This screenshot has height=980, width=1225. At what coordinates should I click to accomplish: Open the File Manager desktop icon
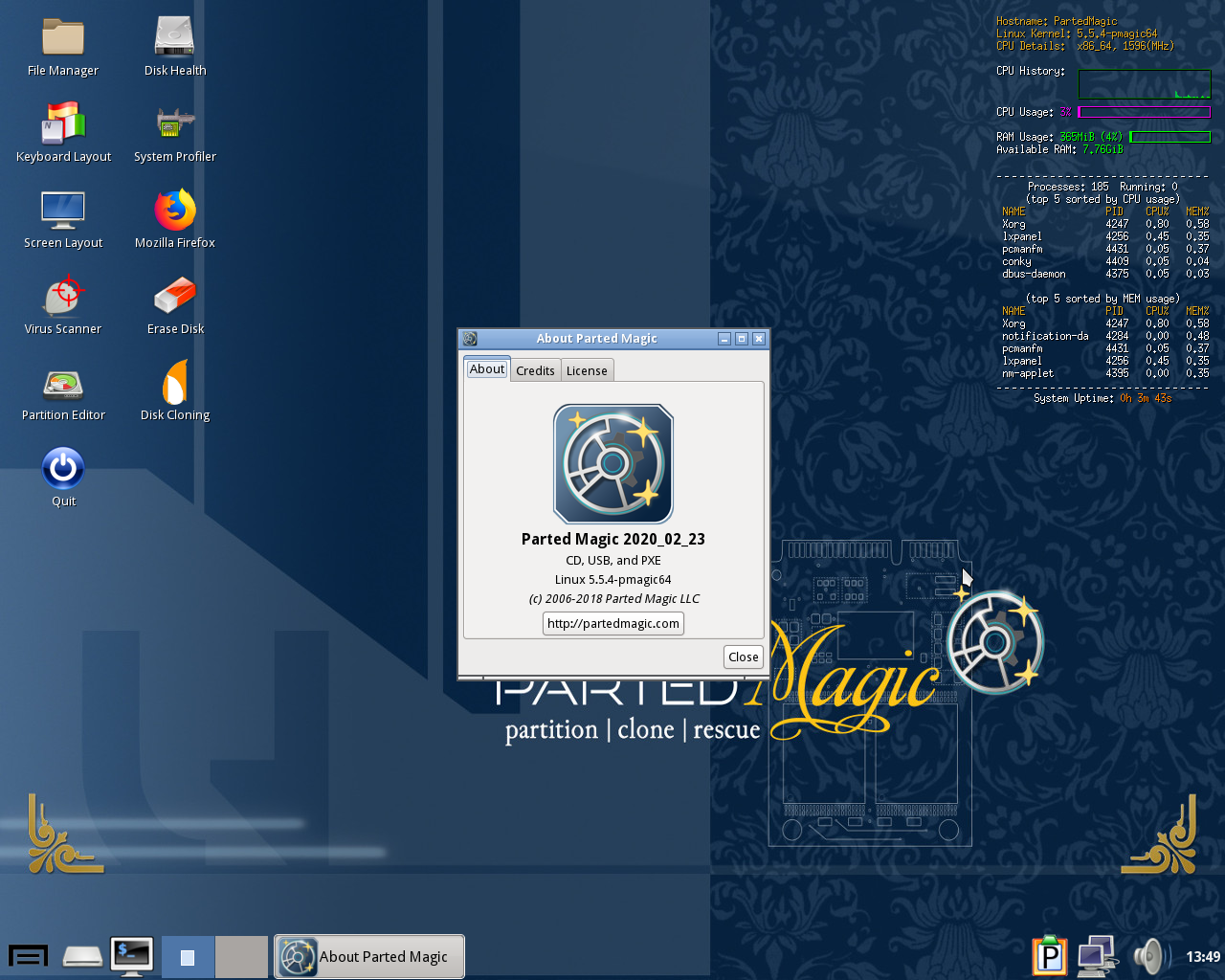coord(63,38)
